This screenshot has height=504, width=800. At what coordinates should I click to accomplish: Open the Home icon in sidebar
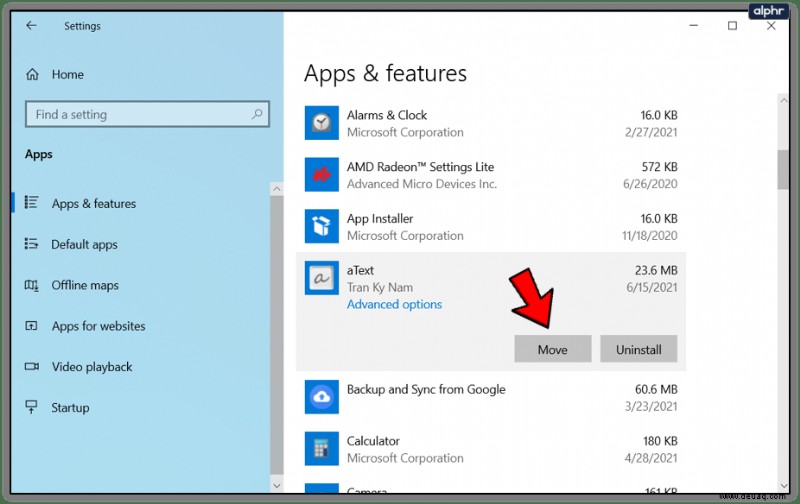click(x=32, y=74)
